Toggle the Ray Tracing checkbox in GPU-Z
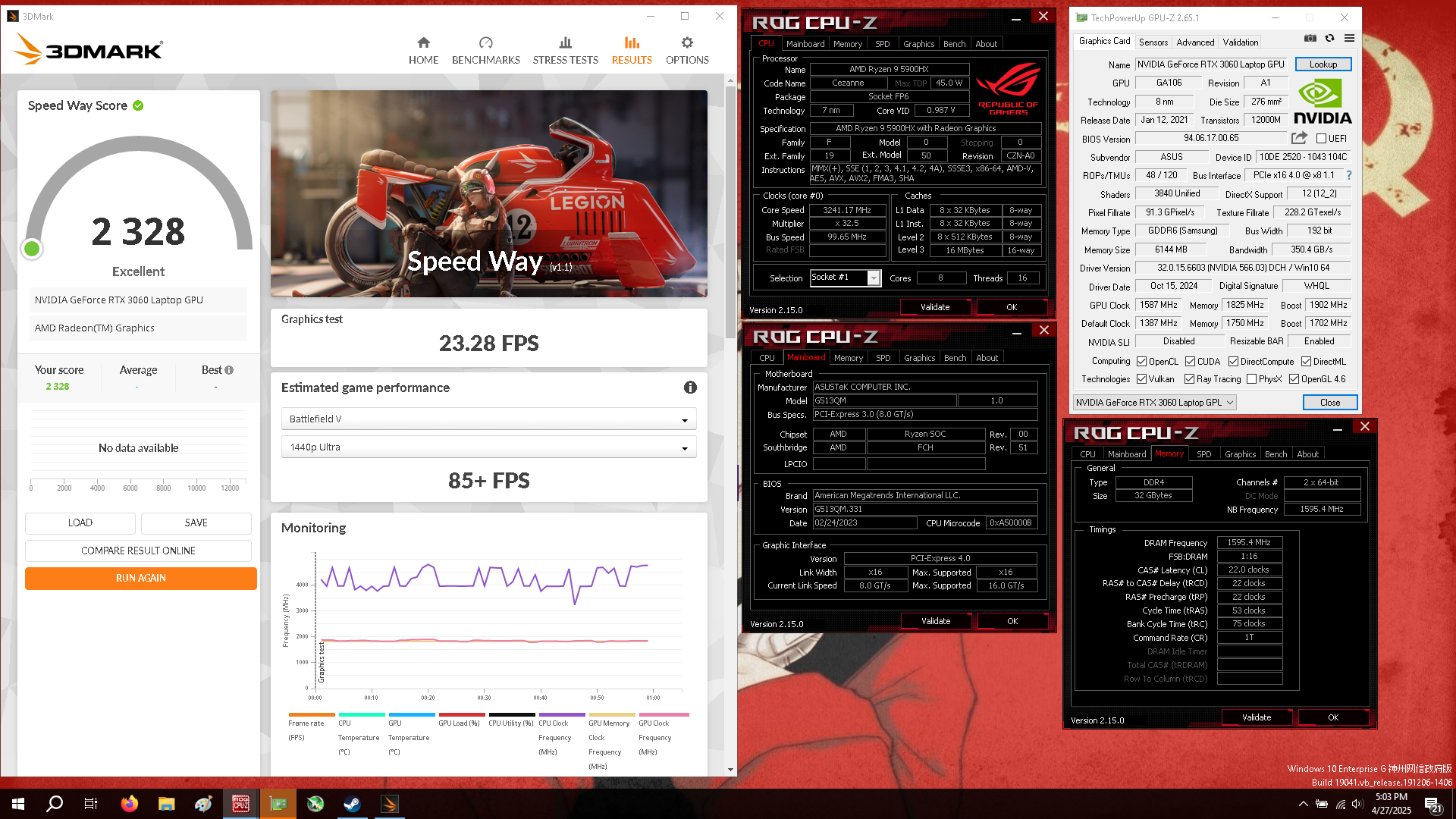Image resolution: width=1456 pixels, height=819 pixels. [x=1189, y=379]
